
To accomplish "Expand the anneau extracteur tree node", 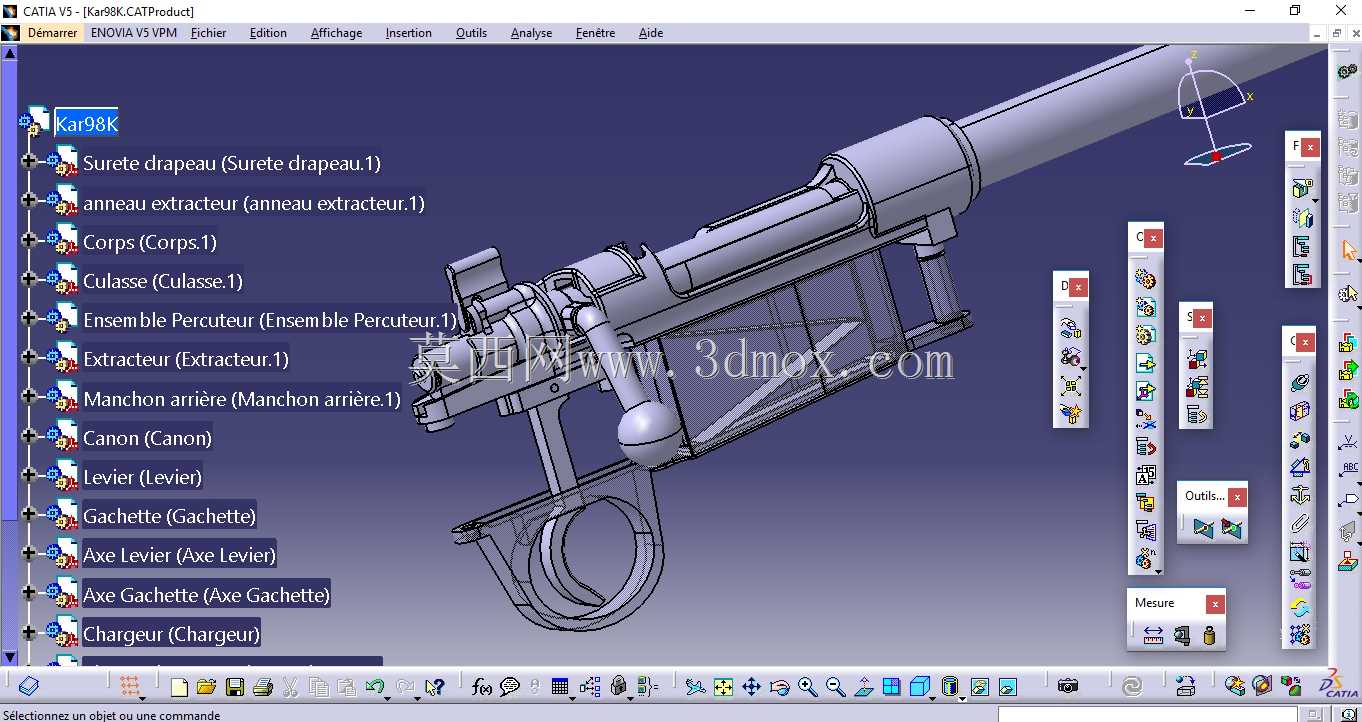I will [29, 201].
